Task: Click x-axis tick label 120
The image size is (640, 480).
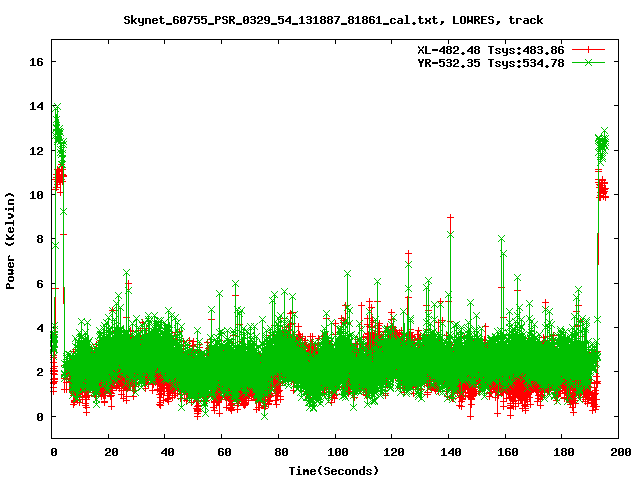Action: pos(394,452)
